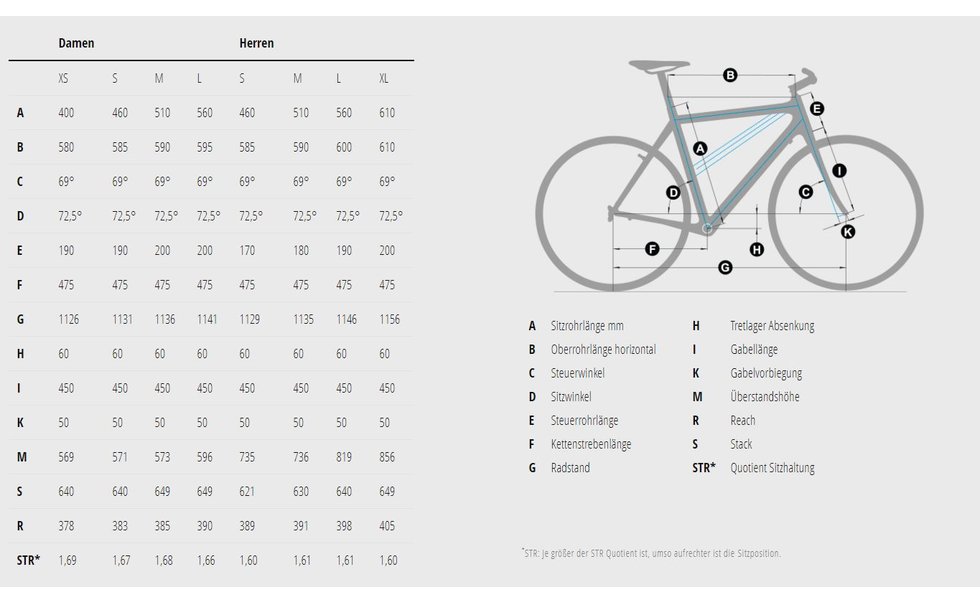
Task: Select the Damen column group header
Action: click(76, 43)
